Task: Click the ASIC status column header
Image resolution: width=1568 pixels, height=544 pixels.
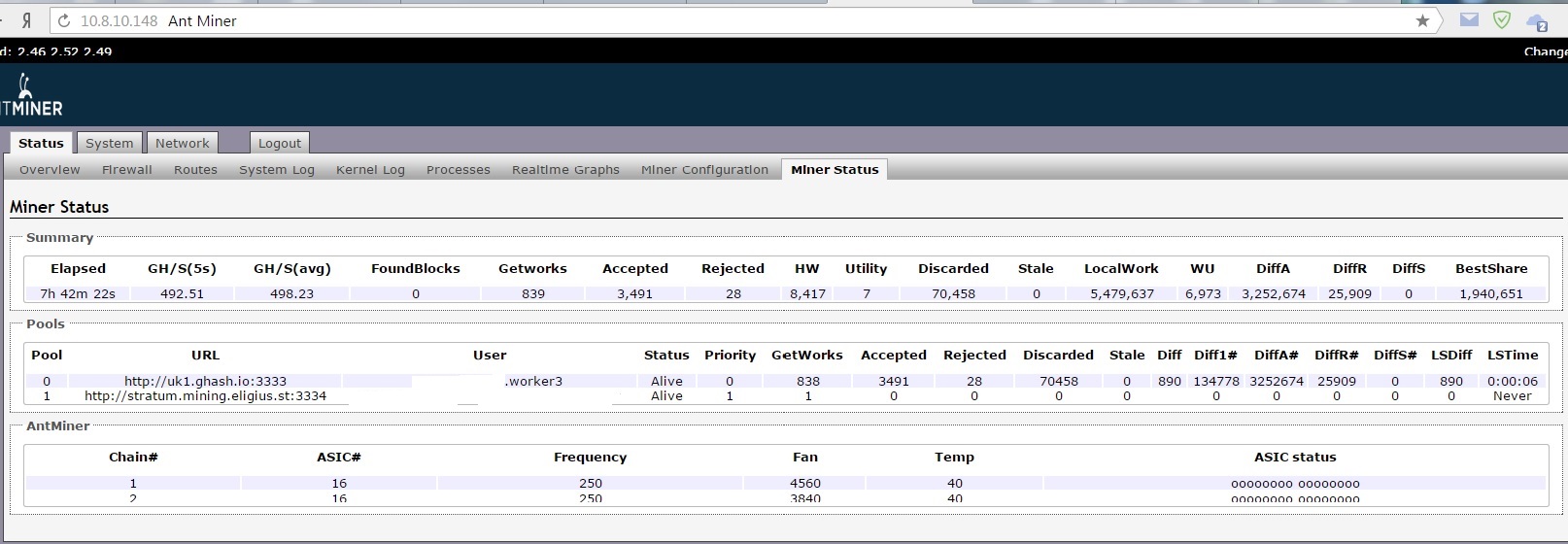Action: point(1295,457)
